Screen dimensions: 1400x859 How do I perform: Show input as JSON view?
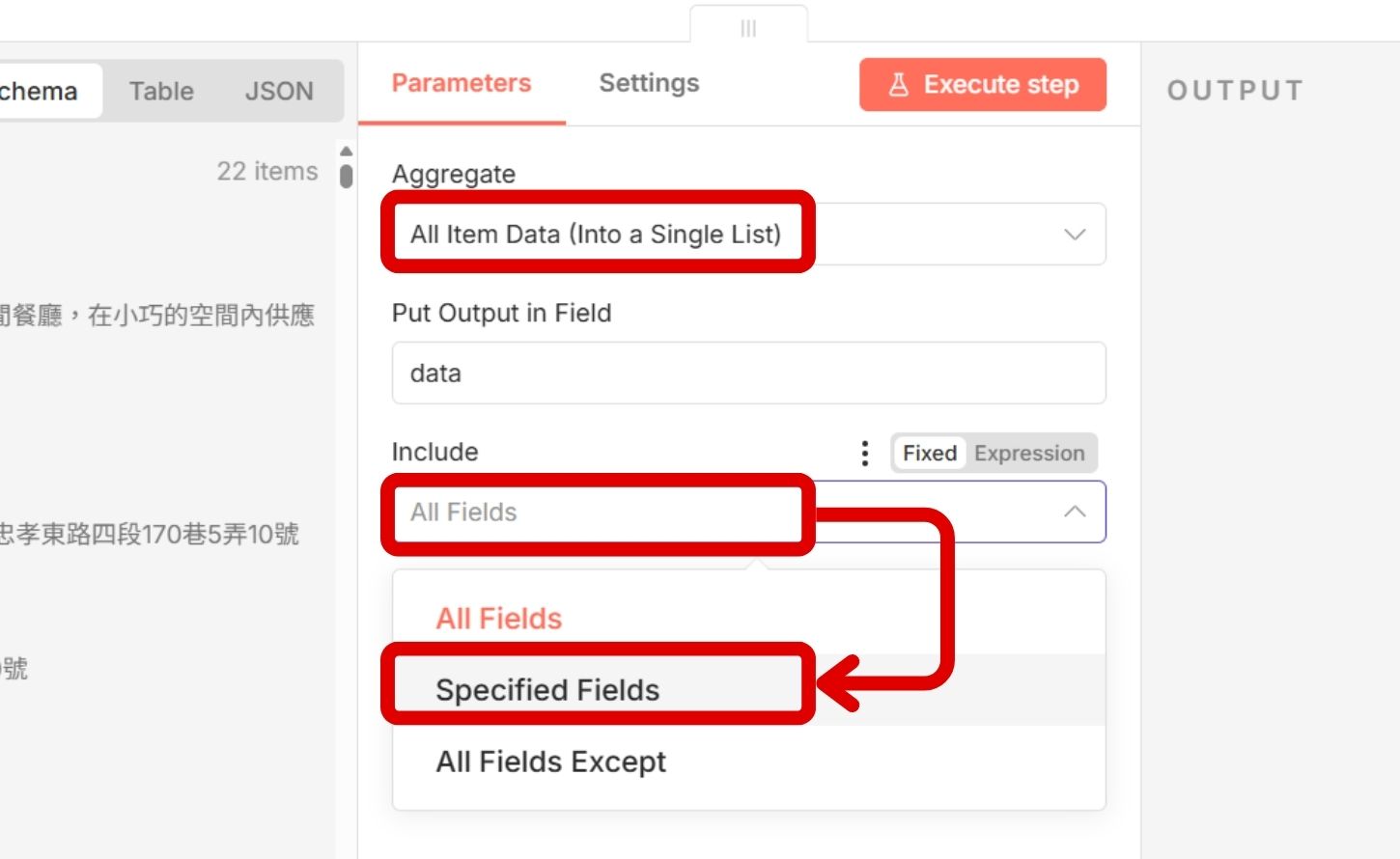279,92
